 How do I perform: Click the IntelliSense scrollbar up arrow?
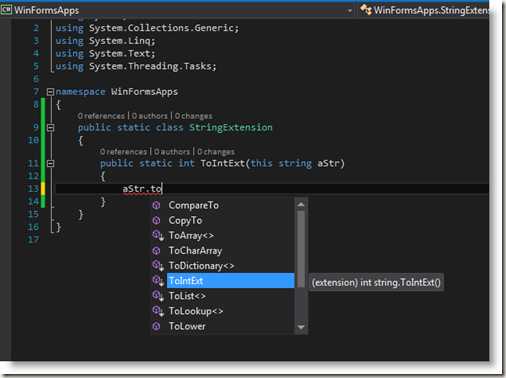pyautogui.click(x=301, y=205)
